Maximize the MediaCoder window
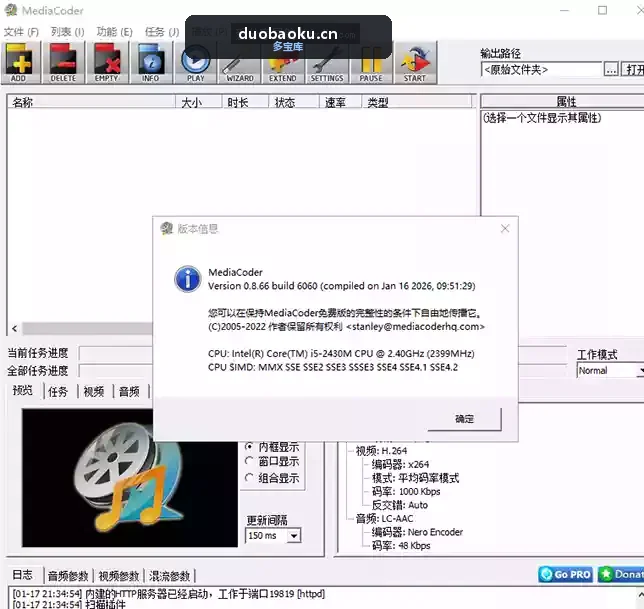This screenshot has width=644, height=609. coord(602,10)
